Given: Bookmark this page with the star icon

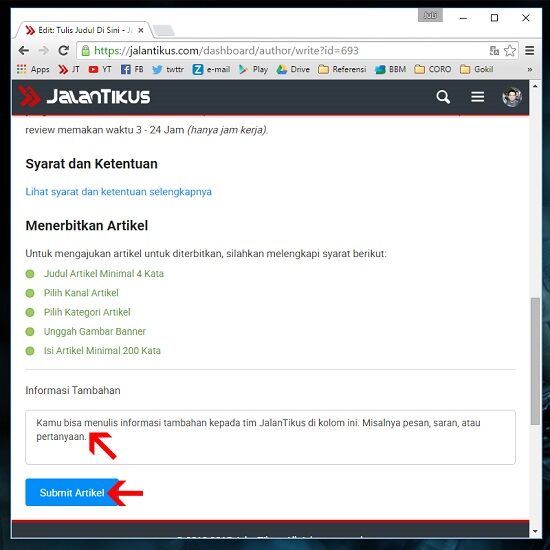Looking at the screenshot, I should pos(510,51).
